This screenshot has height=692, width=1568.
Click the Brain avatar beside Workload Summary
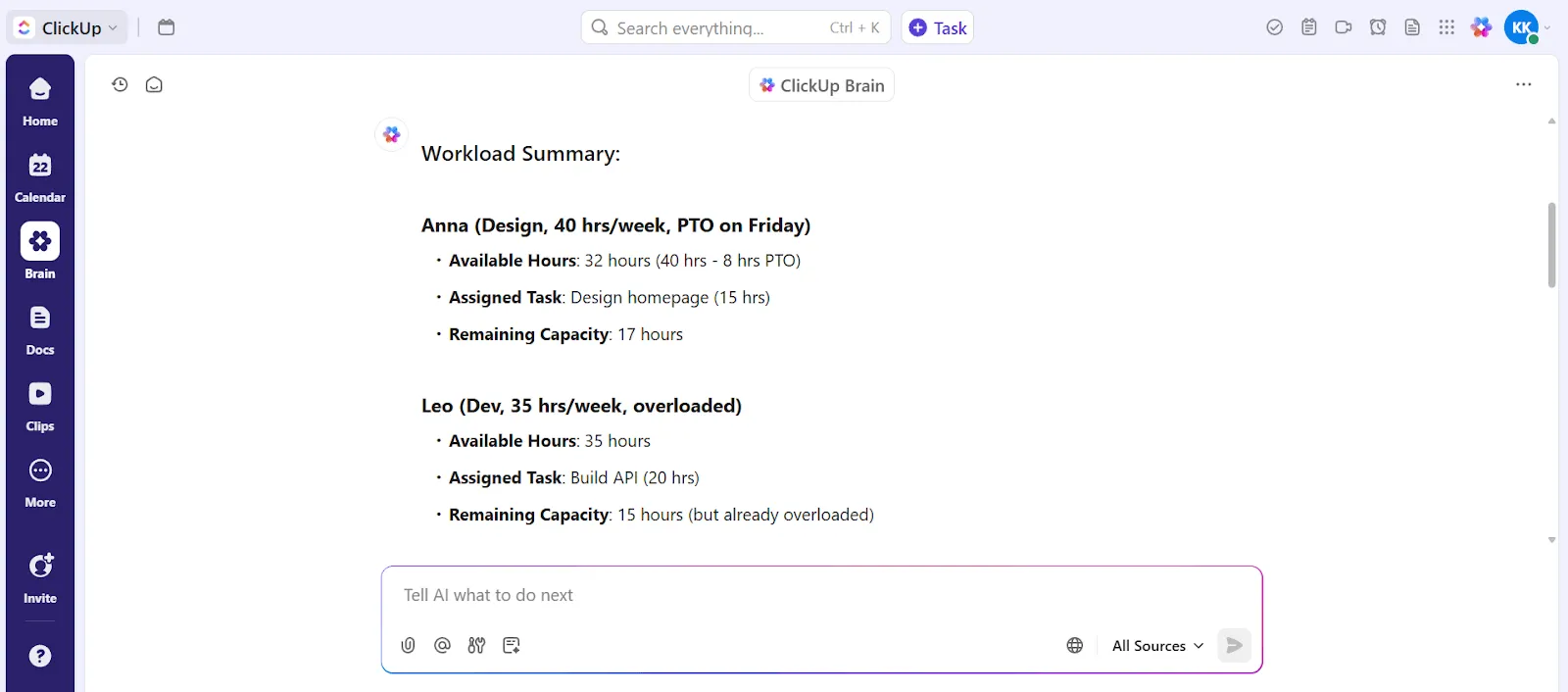tap(392, 134)
